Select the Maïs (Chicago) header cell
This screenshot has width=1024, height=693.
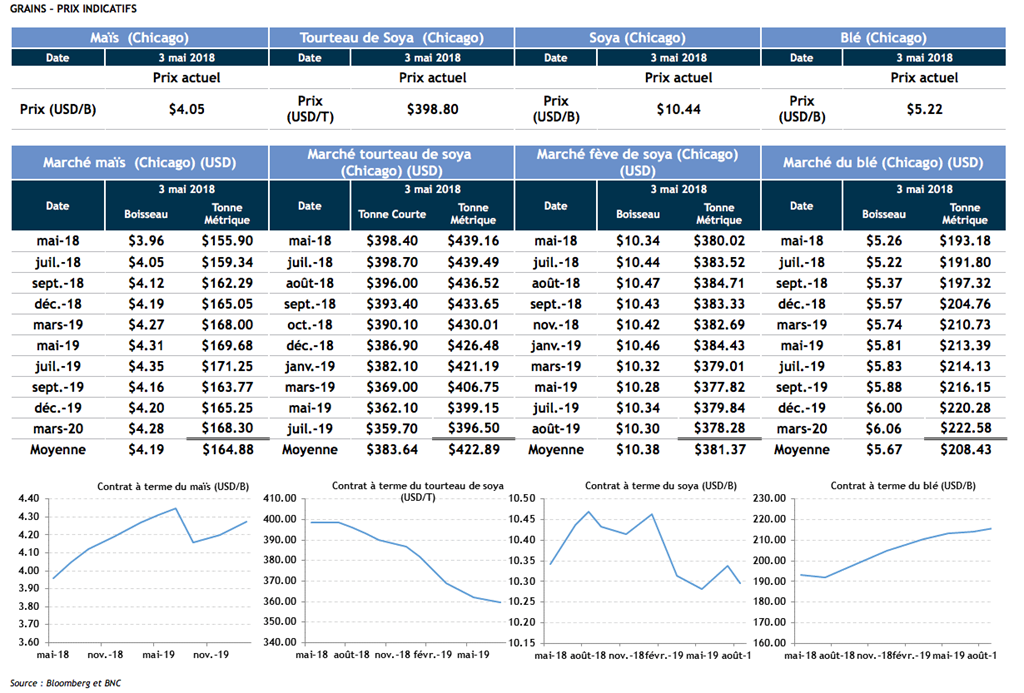point(140,38)
